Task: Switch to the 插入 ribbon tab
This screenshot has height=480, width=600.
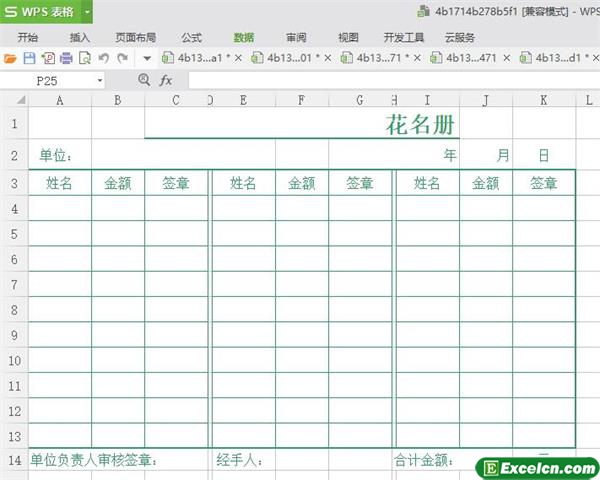Action: [80, 37]
